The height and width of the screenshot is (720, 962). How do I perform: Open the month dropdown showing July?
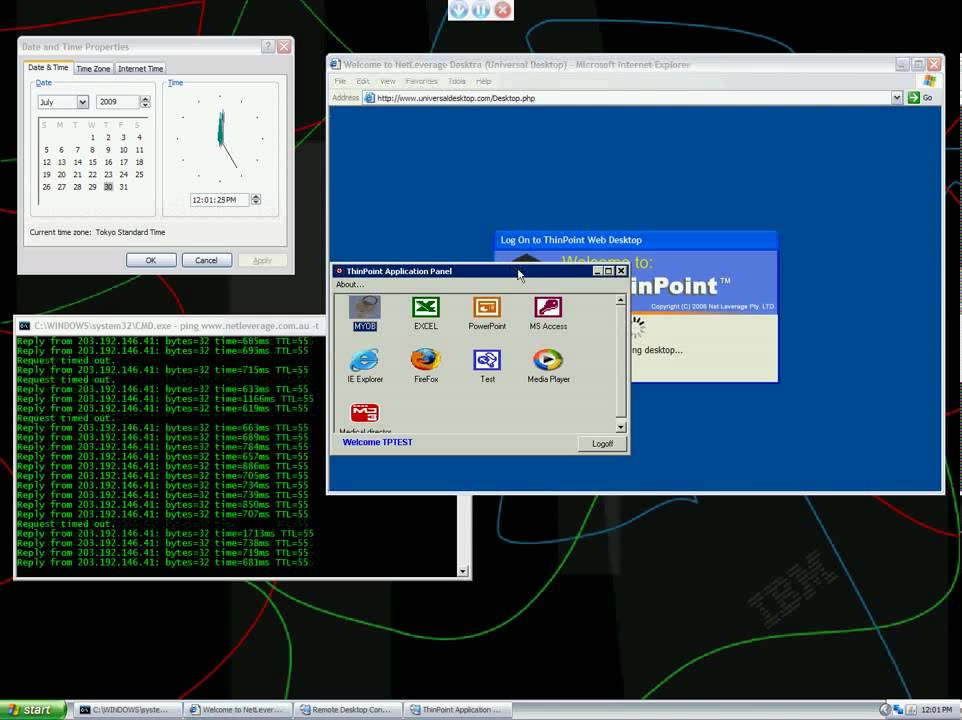pyautogui.click(x=83, y=102)
